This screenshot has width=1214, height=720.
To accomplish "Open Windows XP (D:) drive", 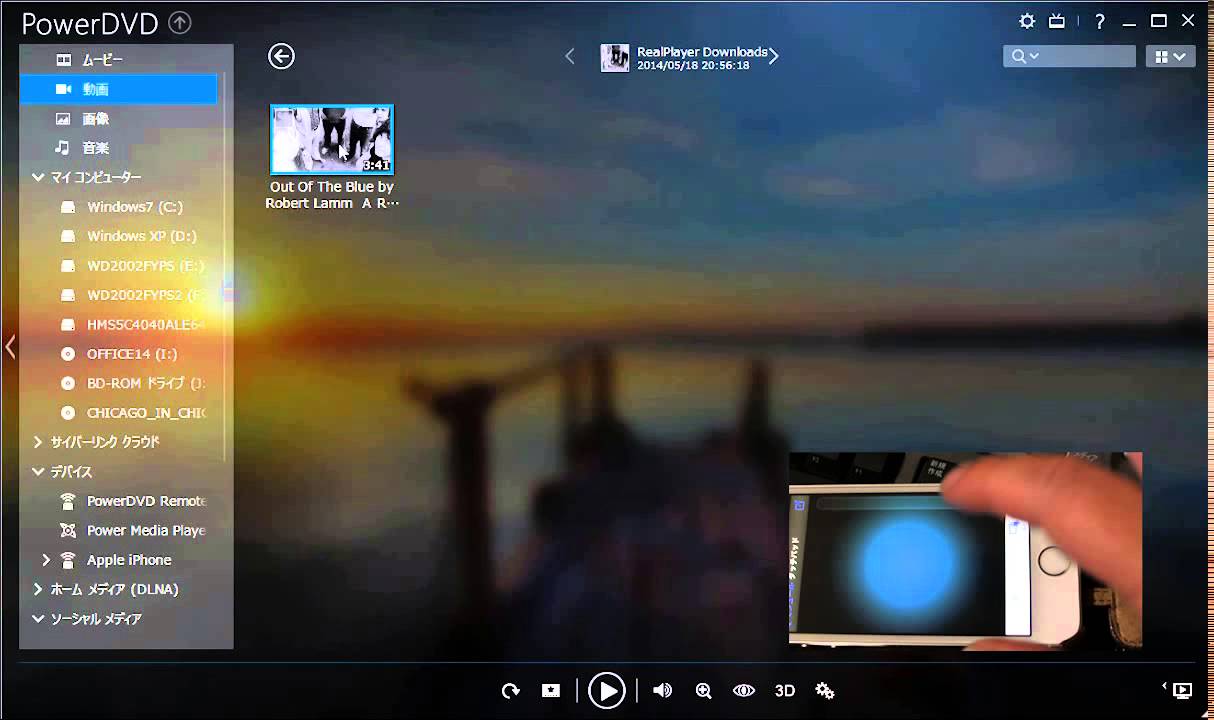I will (141, 236).
